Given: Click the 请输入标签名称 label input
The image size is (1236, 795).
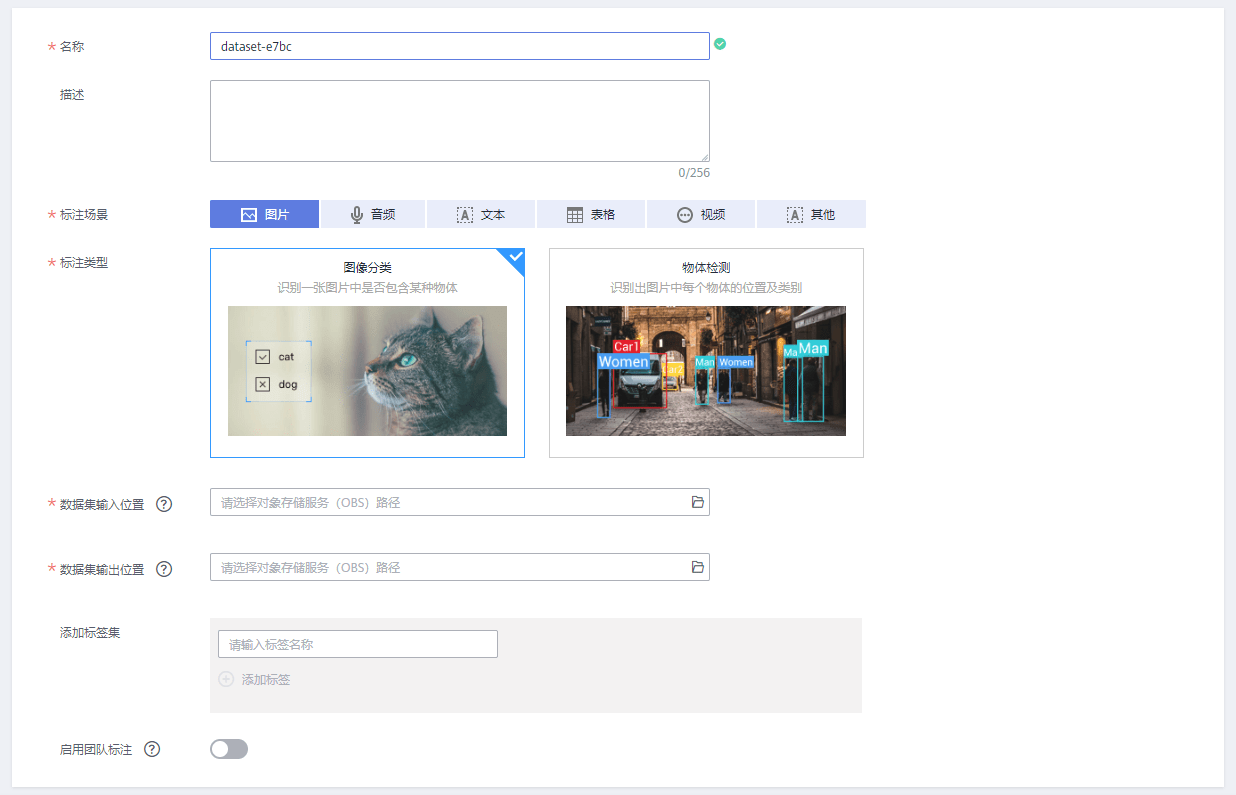Looking at the screenshot, I should point(358,644).
